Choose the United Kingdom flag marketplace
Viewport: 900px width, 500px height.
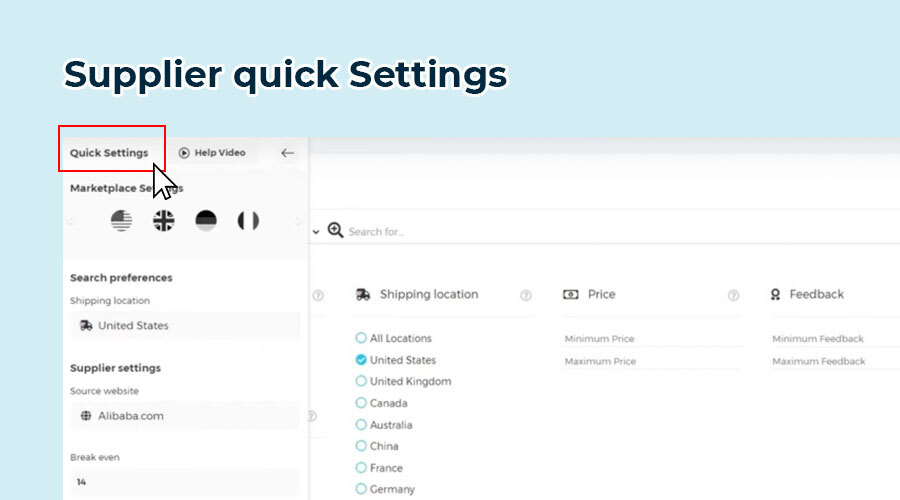tap(164, 221)
